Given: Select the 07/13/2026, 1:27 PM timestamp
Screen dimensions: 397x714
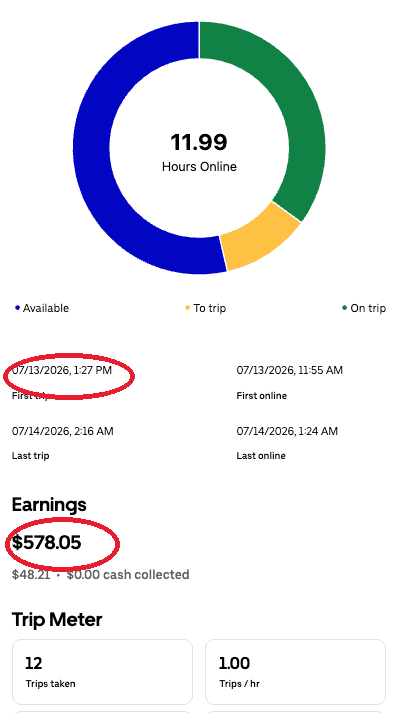Looking at the screenshot, I should pos(62,370).
